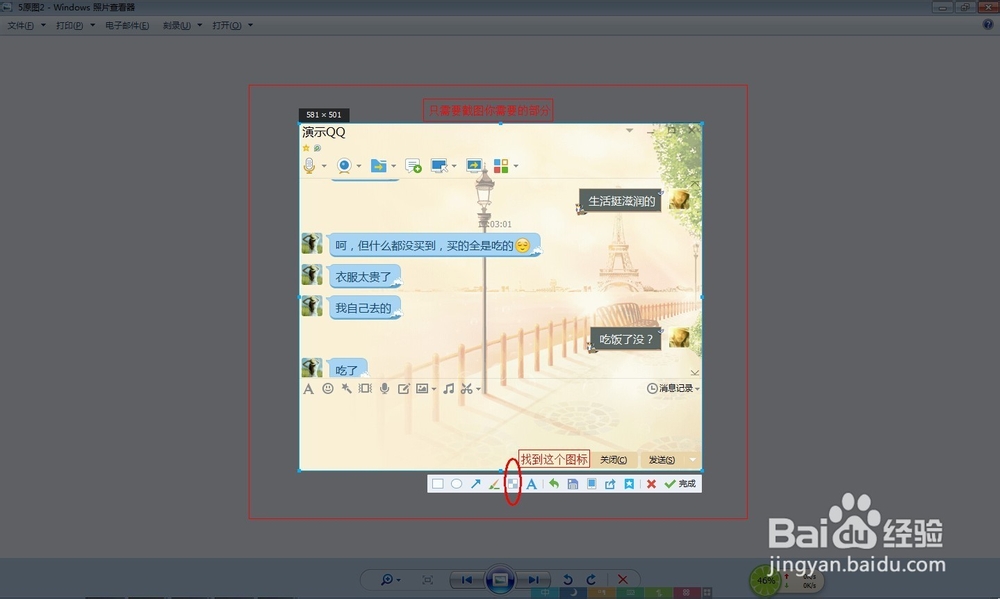Click the undo icon in the edit toolbar
The image size is (1000, 599).
pyautogui.click(x=553, y=483)
